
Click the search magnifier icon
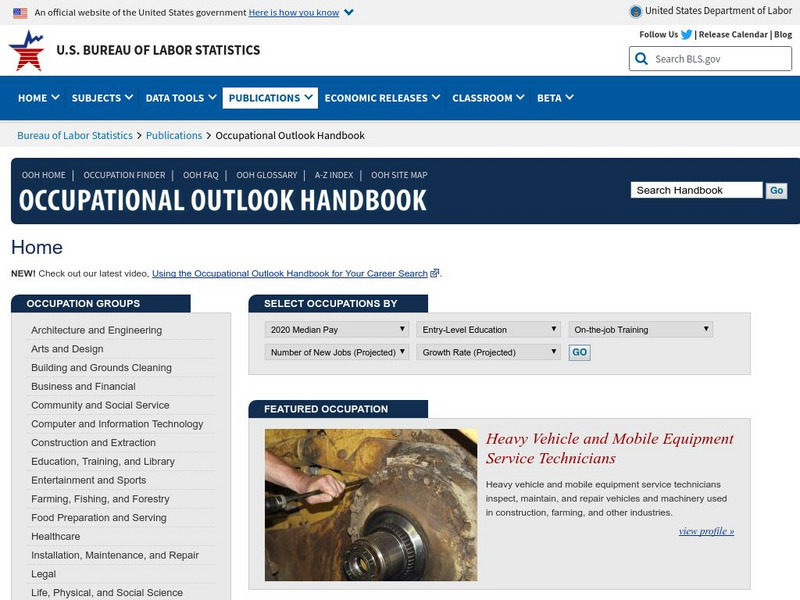(641, 59)
